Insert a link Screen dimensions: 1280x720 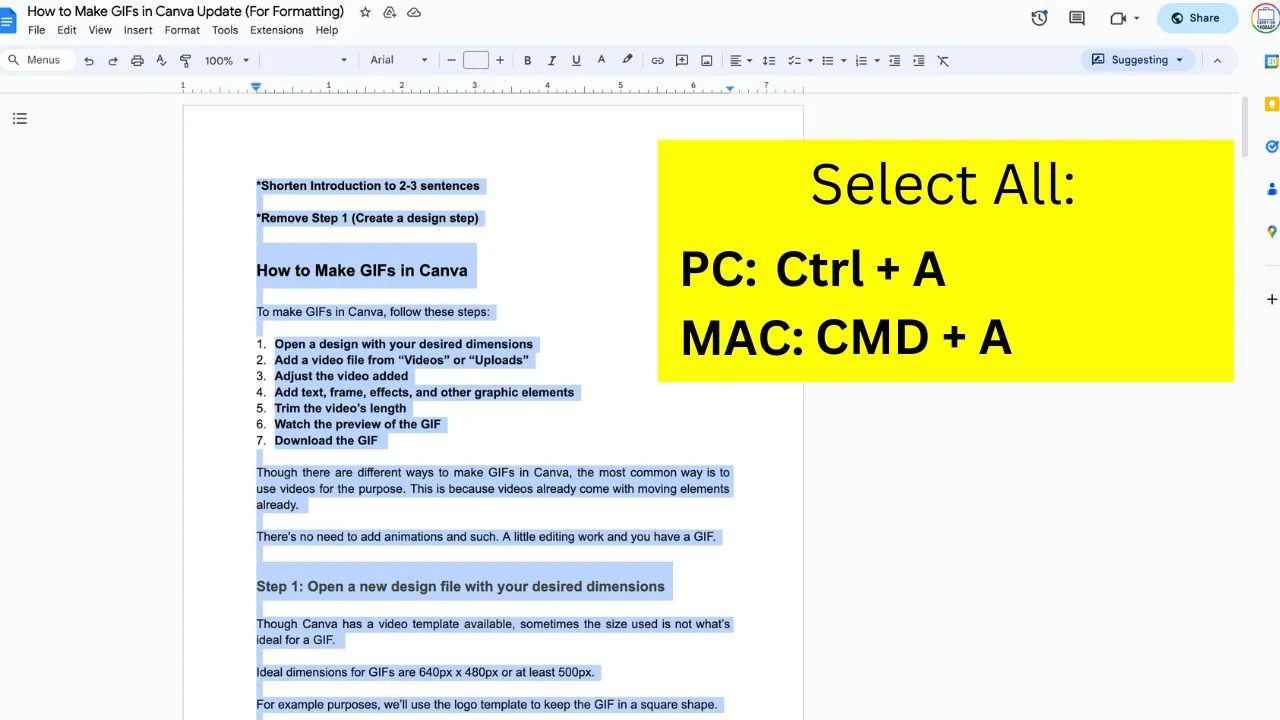click(657, 60)
